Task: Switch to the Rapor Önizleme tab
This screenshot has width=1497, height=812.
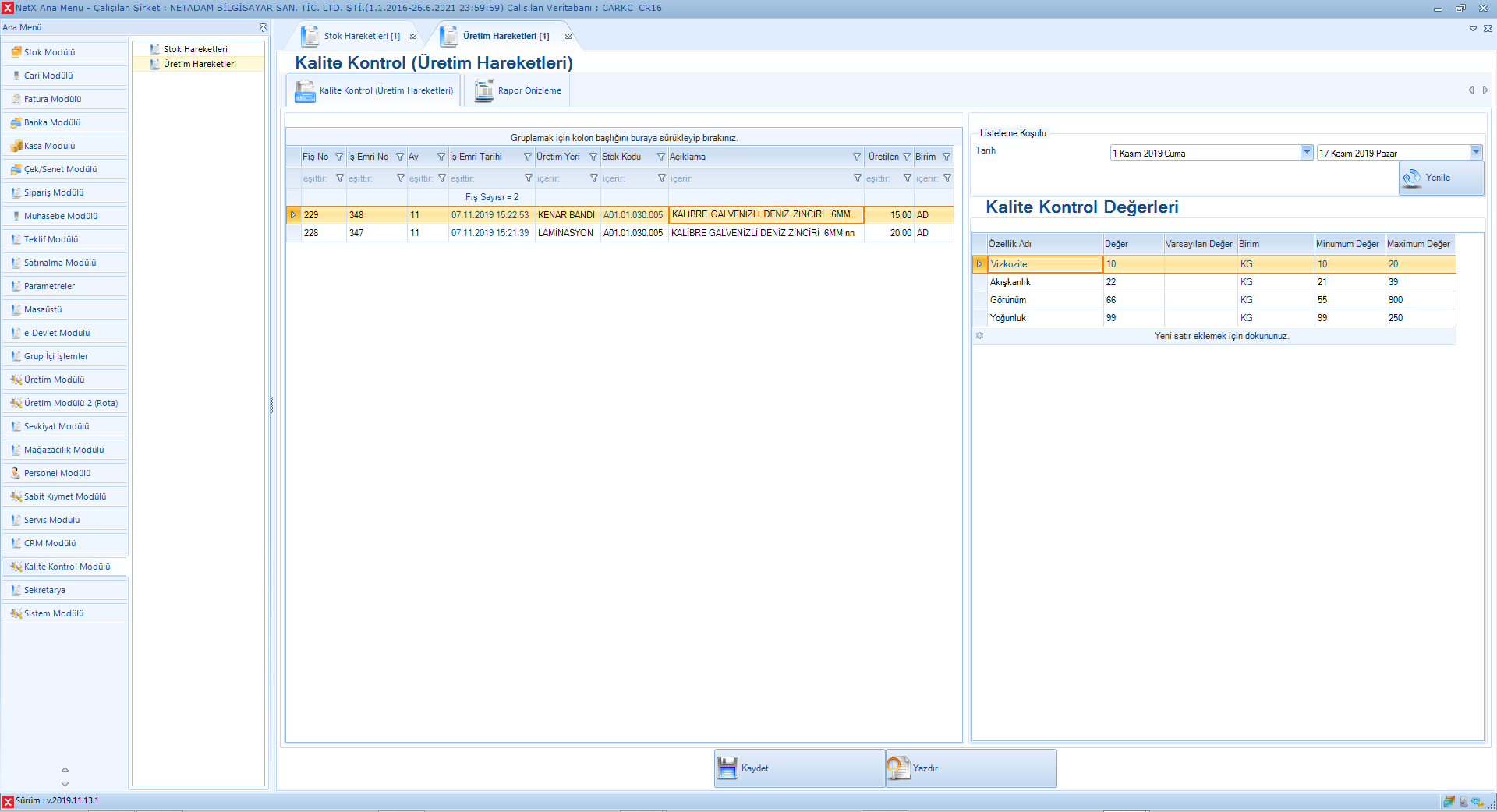Action: coord(518,91)
